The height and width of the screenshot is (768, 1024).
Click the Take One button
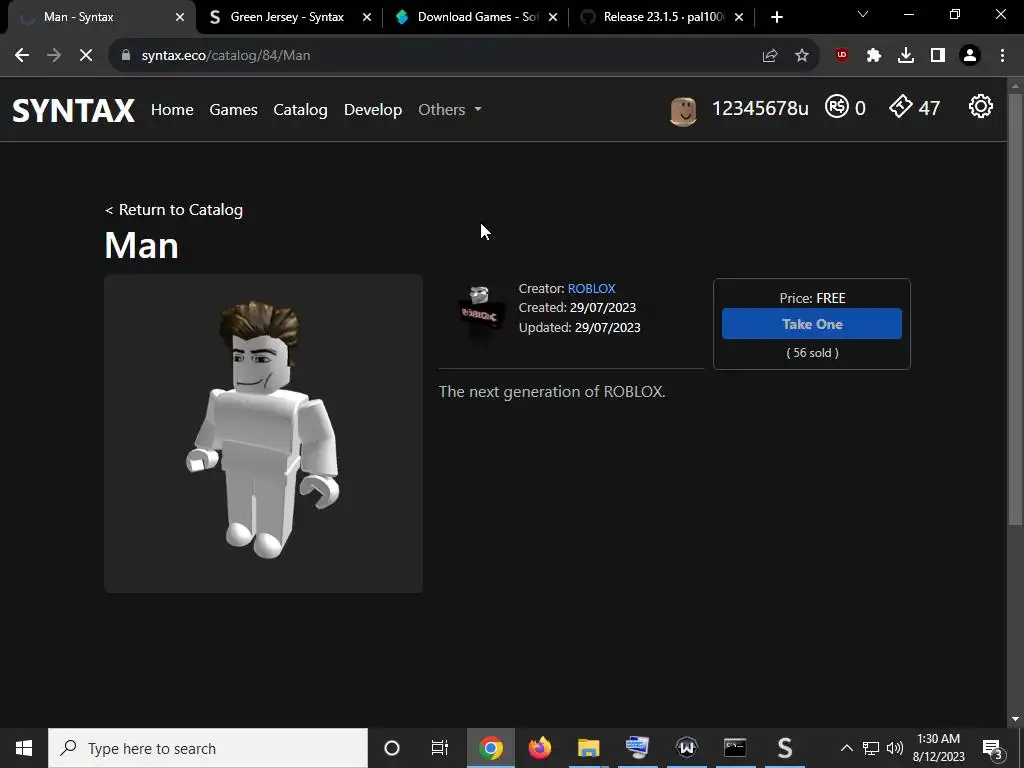pyautogui.click(x=812, y=324)
